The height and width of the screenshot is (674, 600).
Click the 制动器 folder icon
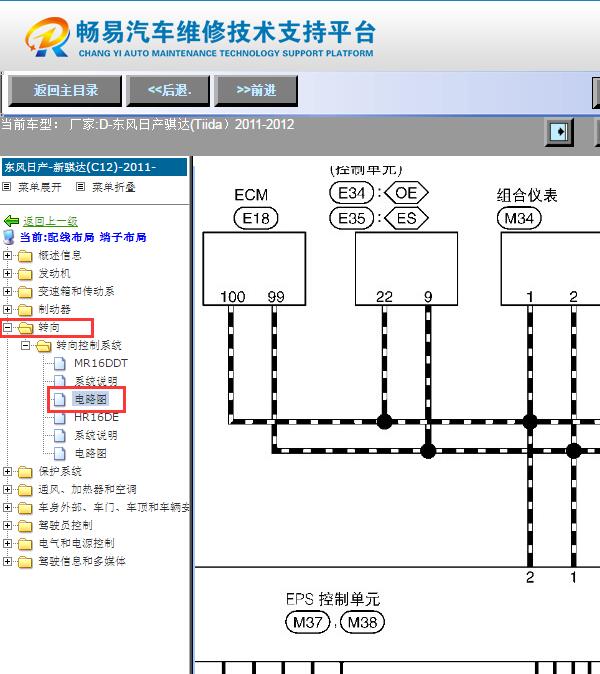click(x=25, y=310)
